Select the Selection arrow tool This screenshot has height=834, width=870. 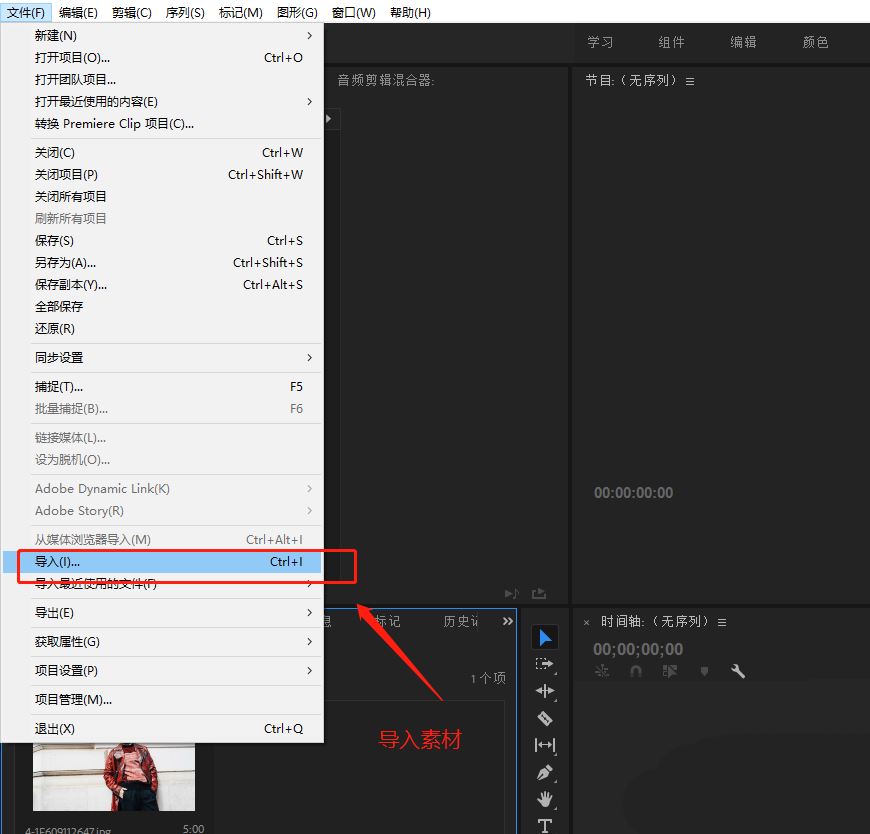[545, 638]
